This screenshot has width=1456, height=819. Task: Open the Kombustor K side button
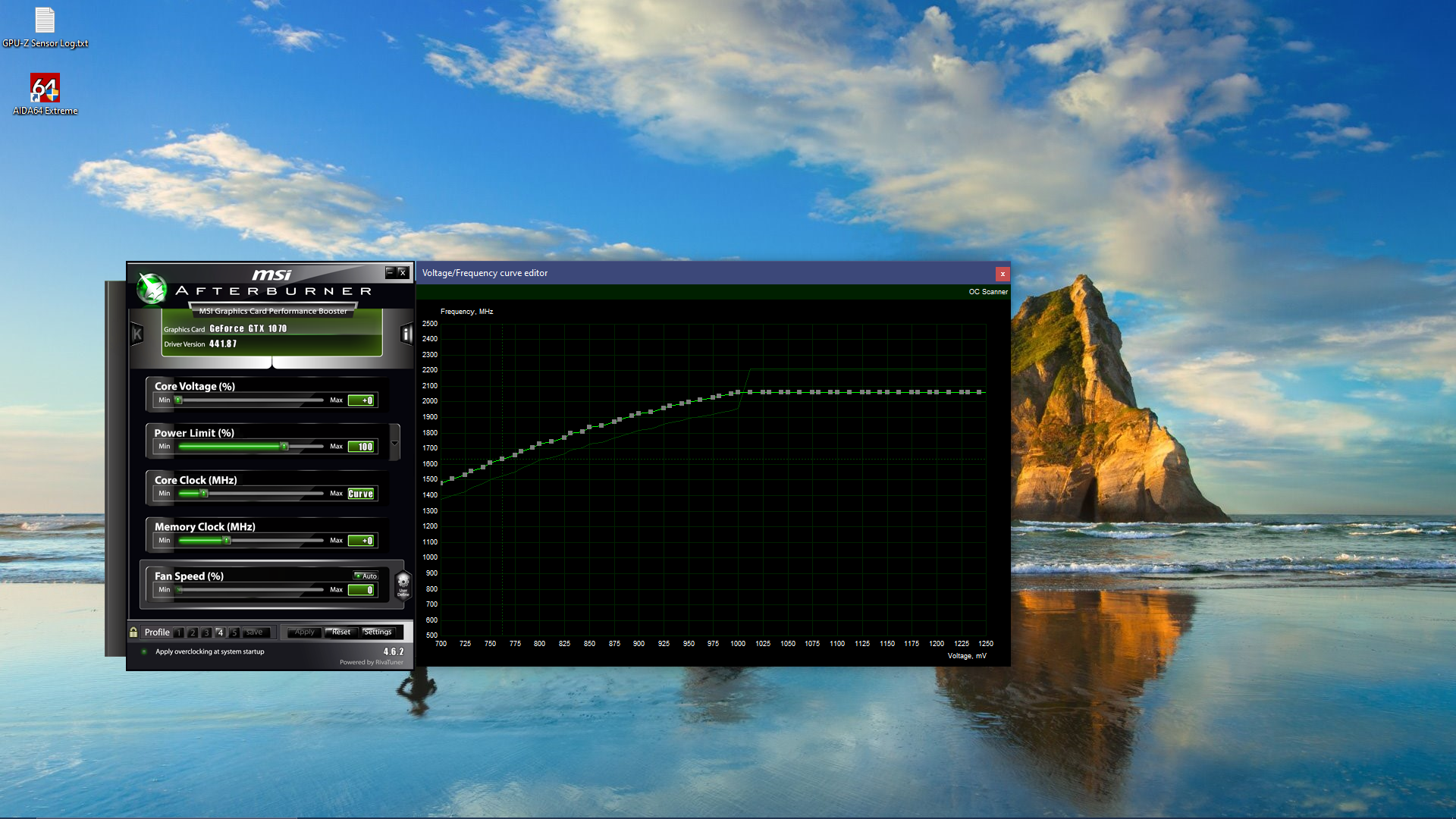coord(137,333)
